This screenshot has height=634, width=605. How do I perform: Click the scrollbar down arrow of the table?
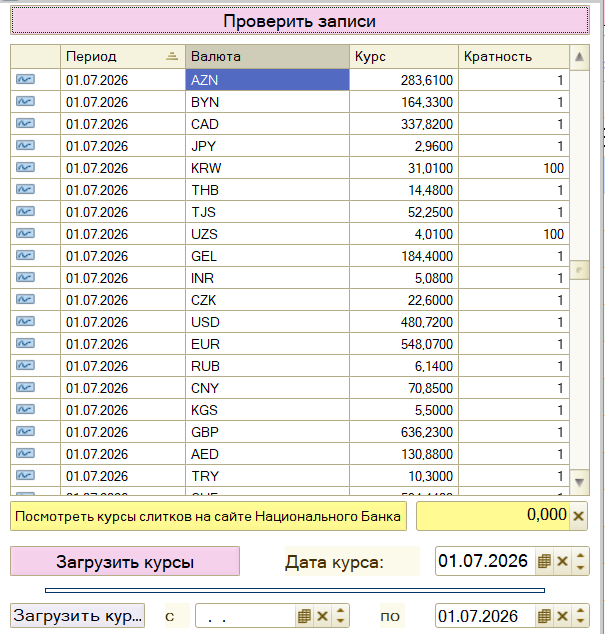tap(579, 482)
